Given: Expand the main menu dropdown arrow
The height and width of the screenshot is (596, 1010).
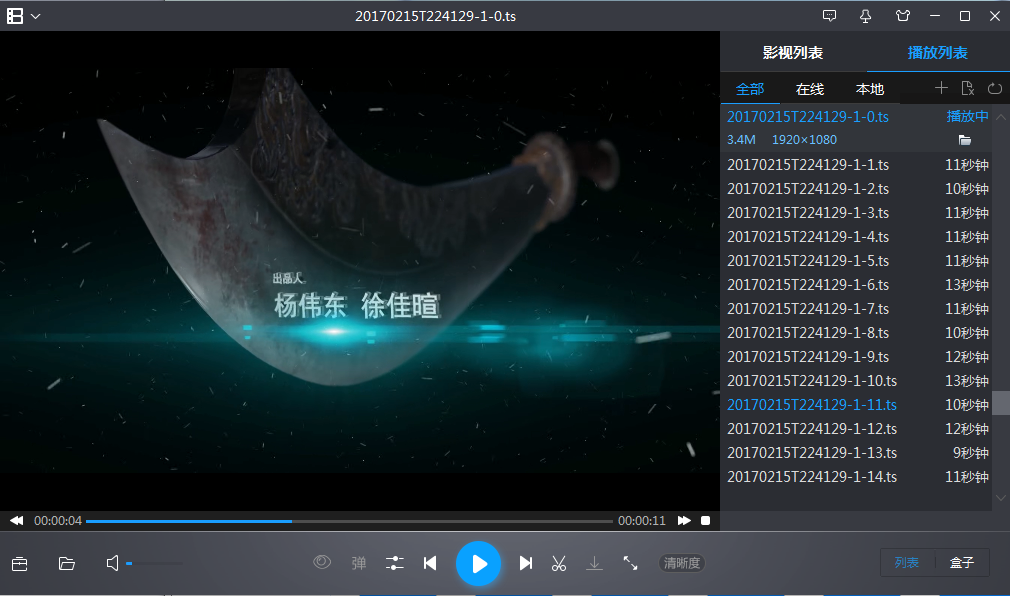Looking at the screenshot, I should 35,17.
